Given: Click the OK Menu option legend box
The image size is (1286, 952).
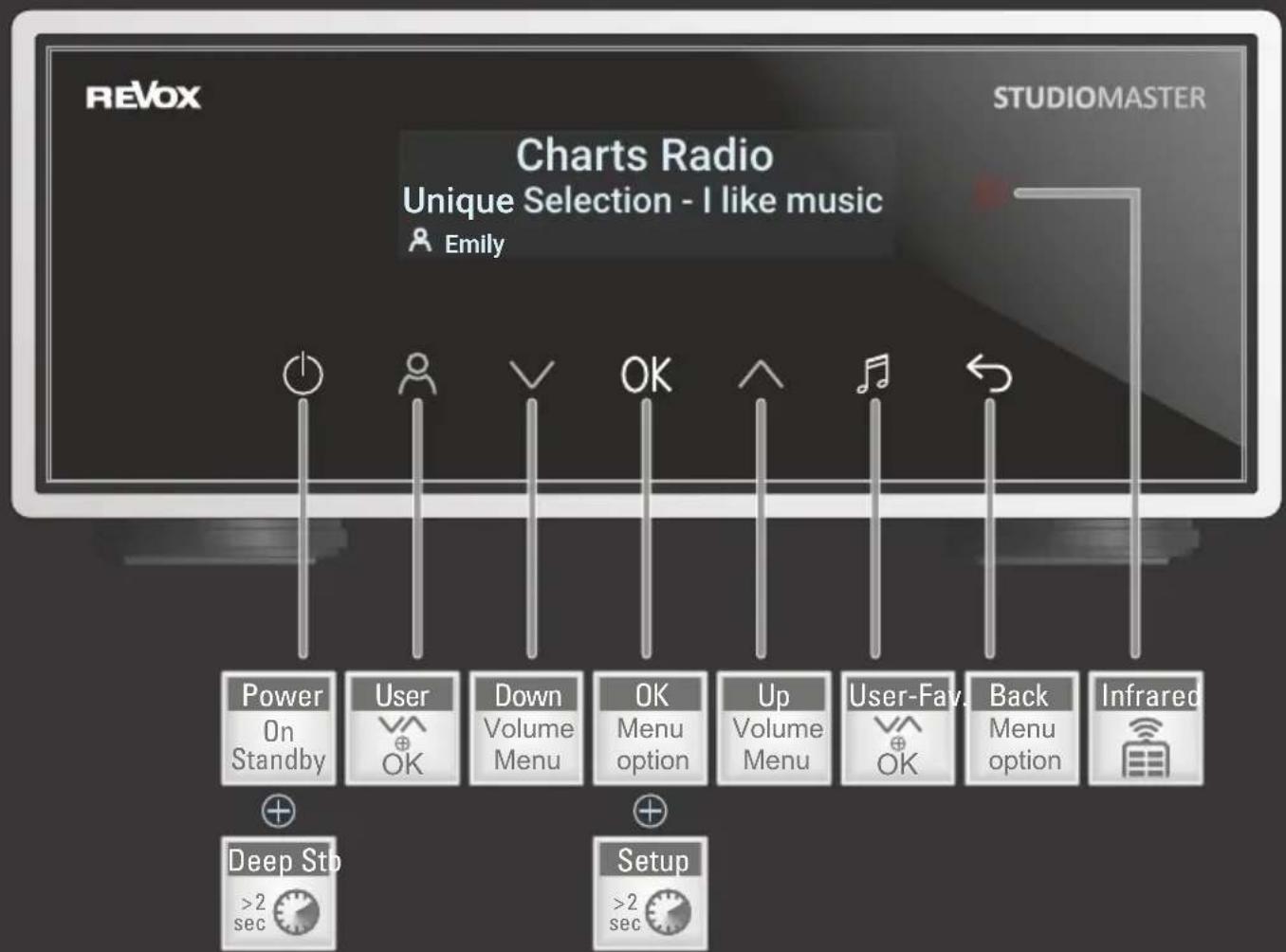Looking at the screenshot, I should tap(651, 728).
